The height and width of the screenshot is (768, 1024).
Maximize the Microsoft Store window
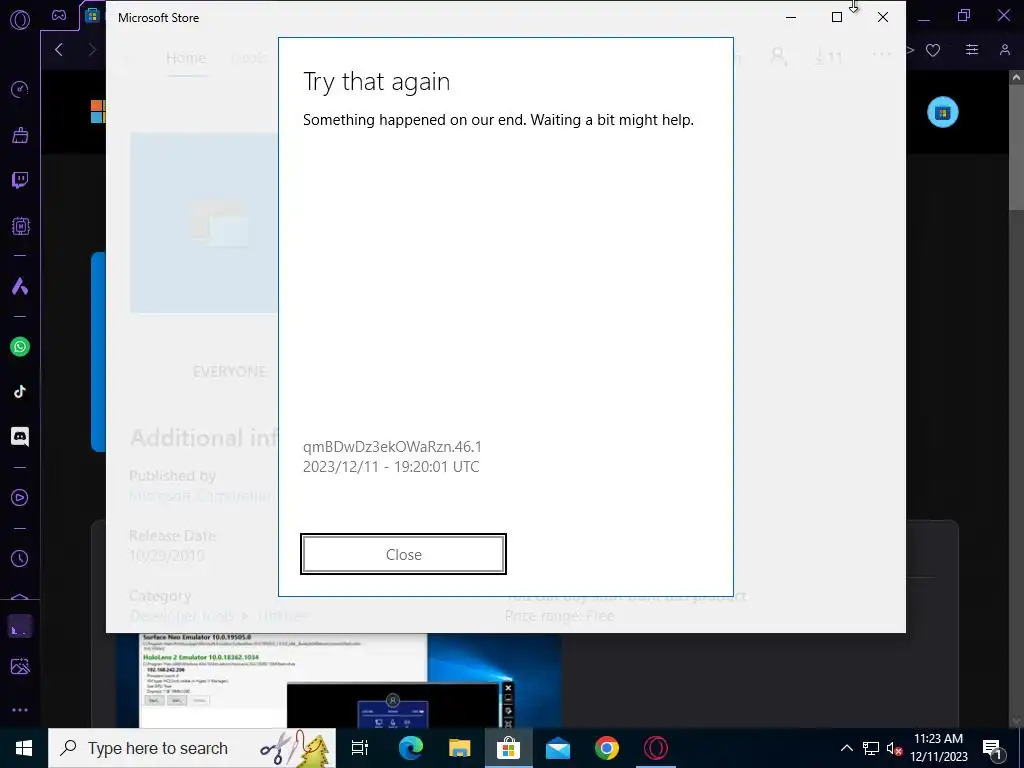click(837, 18)
